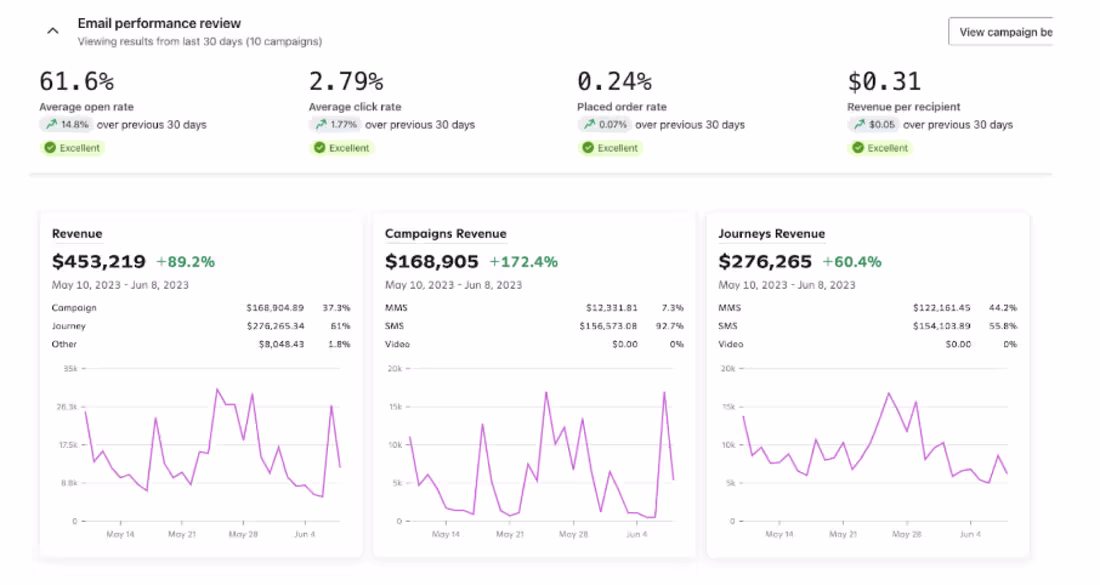Click the 0.24% placed order rate value
Screen dimensions: 1100x585
pyautogui.click(x=615, y=81)
